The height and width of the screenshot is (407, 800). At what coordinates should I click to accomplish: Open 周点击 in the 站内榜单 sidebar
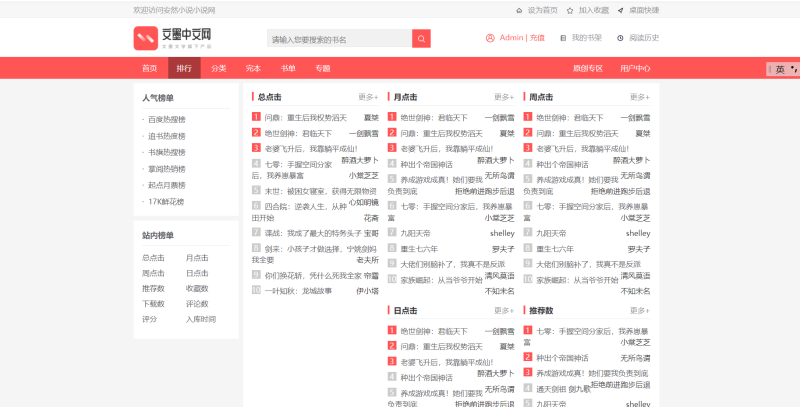click(x=154, y=273)
